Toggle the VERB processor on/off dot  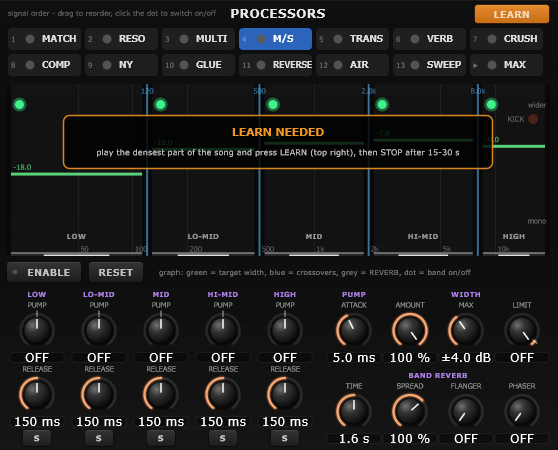coord(415,39)
